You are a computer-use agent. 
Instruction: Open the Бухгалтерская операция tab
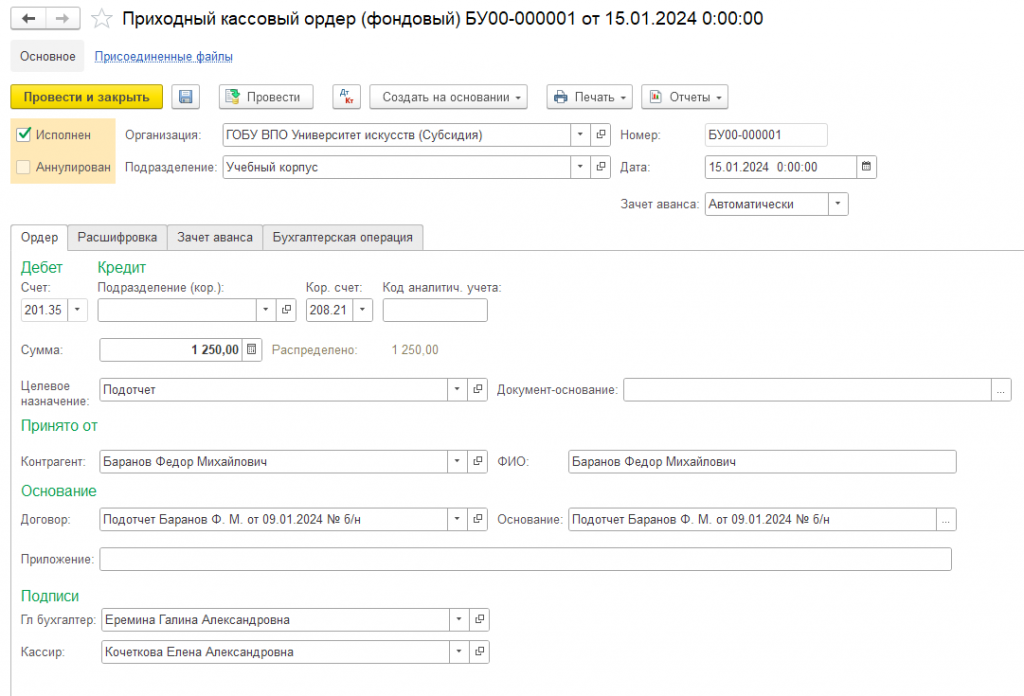click(x=343, y=238)
